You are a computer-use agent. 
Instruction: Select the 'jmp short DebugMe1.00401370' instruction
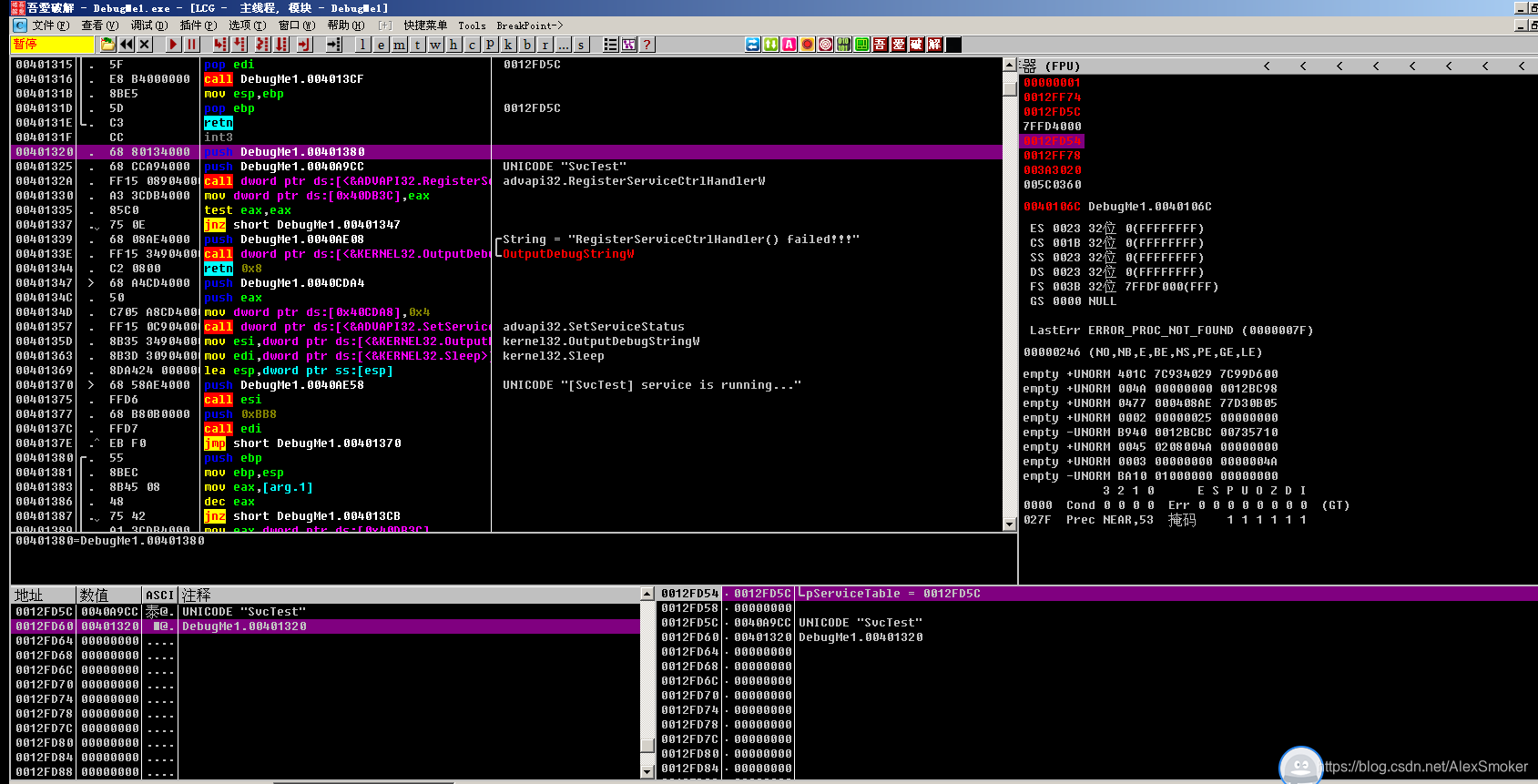302,443
